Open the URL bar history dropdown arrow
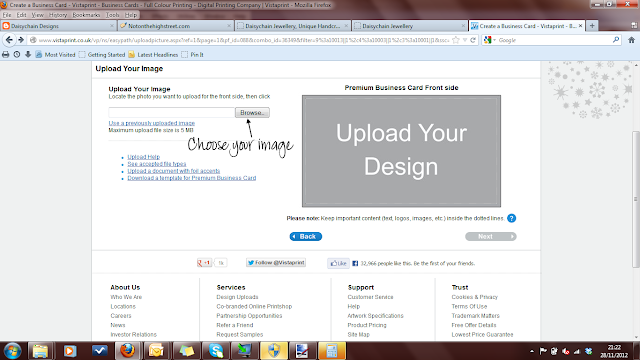The width and height of the screenshot is (640, 360). pyautogui.click(x=465, y=40)
